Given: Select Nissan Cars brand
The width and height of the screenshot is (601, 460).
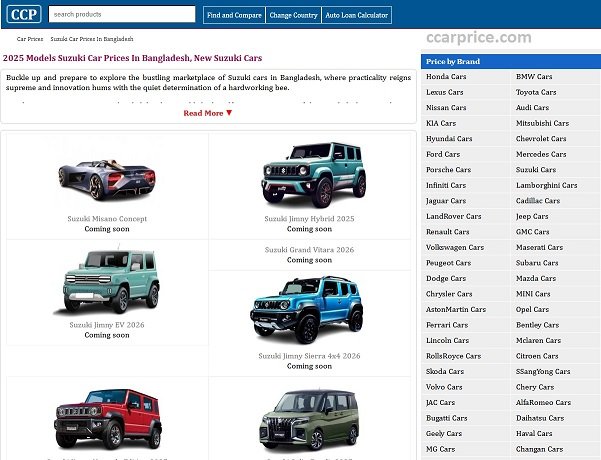Looking at the screenshot, I should [x=446, y=108].
